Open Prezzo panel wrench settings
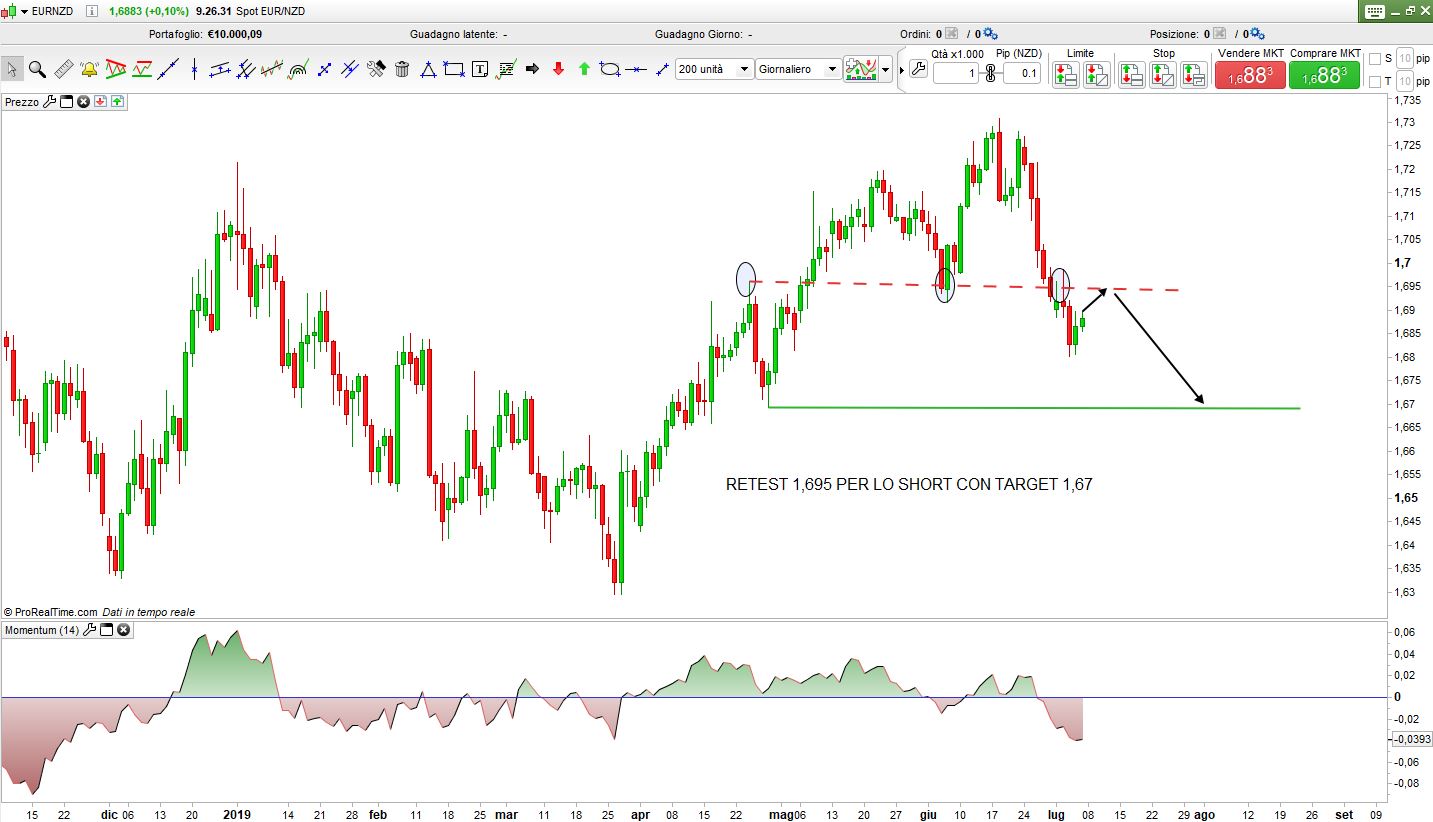Image resolution: width=1433 pixels, height=822 pixels. [49, 101]
